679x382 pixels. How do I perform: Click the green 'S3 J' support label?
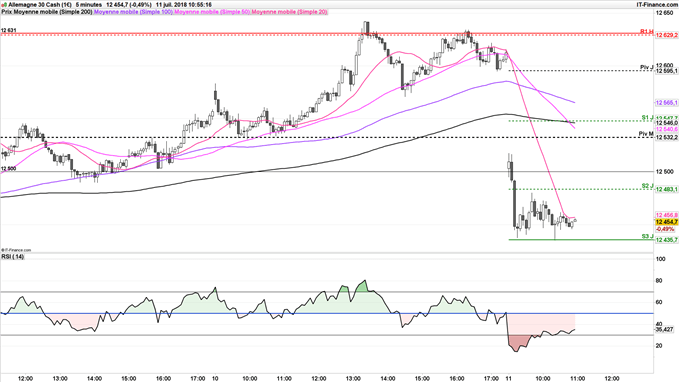(x=647, y=236)
